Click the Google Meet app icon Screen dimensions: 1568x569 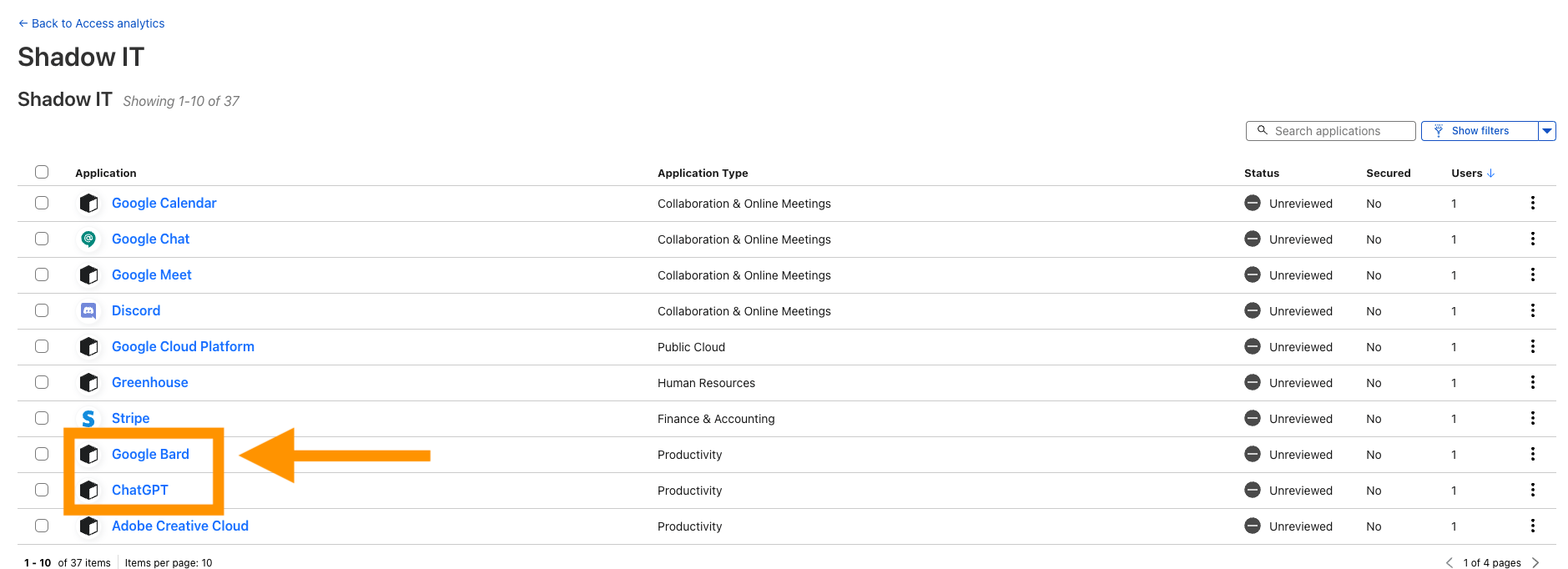click(88, 274)
